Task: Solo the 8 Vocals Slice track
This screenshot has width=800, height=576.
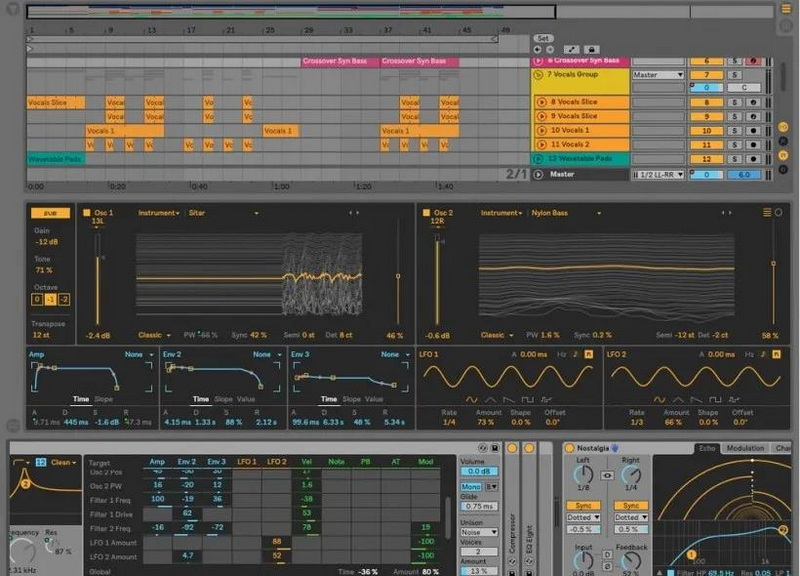Action: 735,103
